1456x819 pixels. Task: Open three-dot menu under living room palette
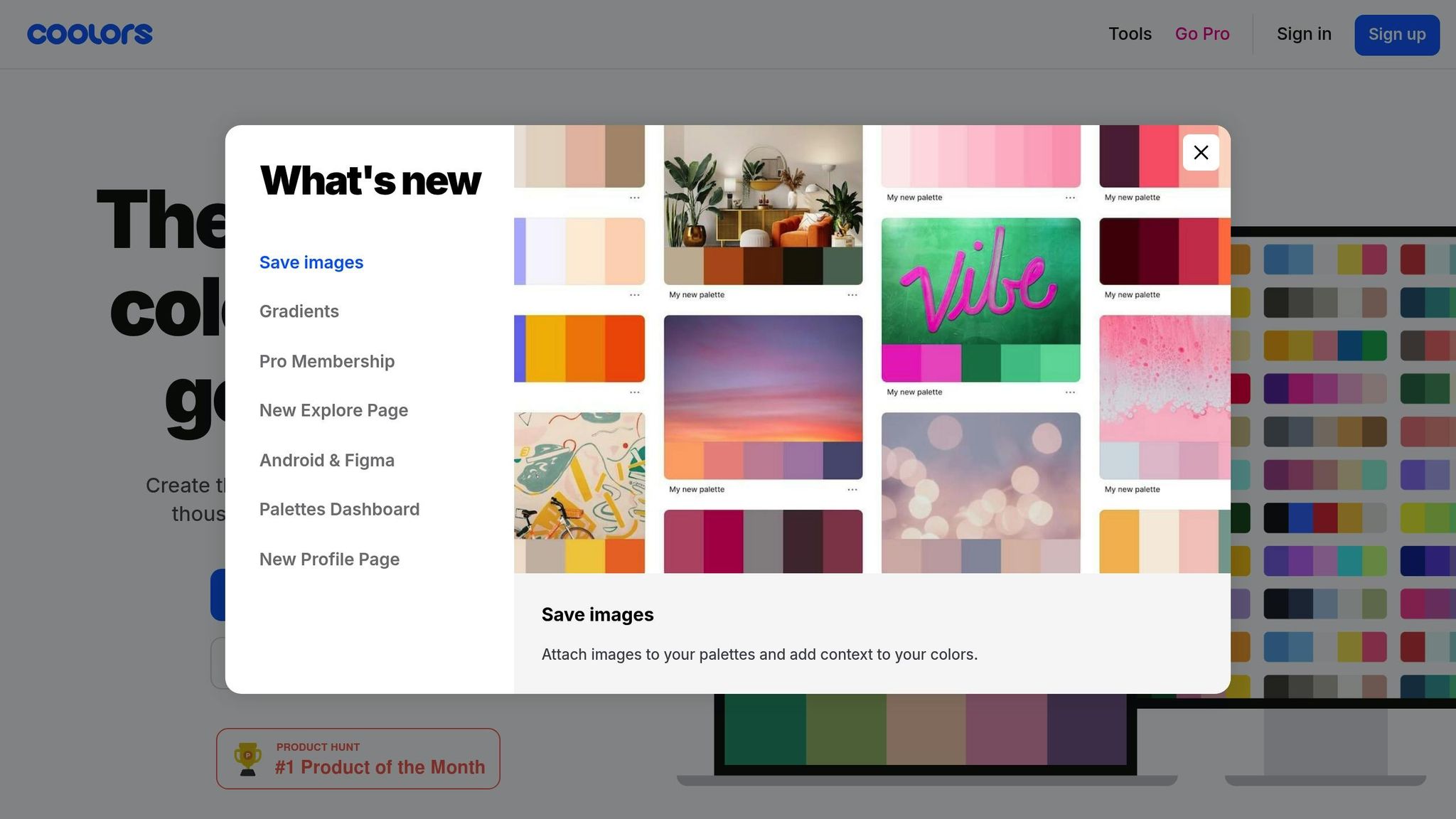point(852,295)
